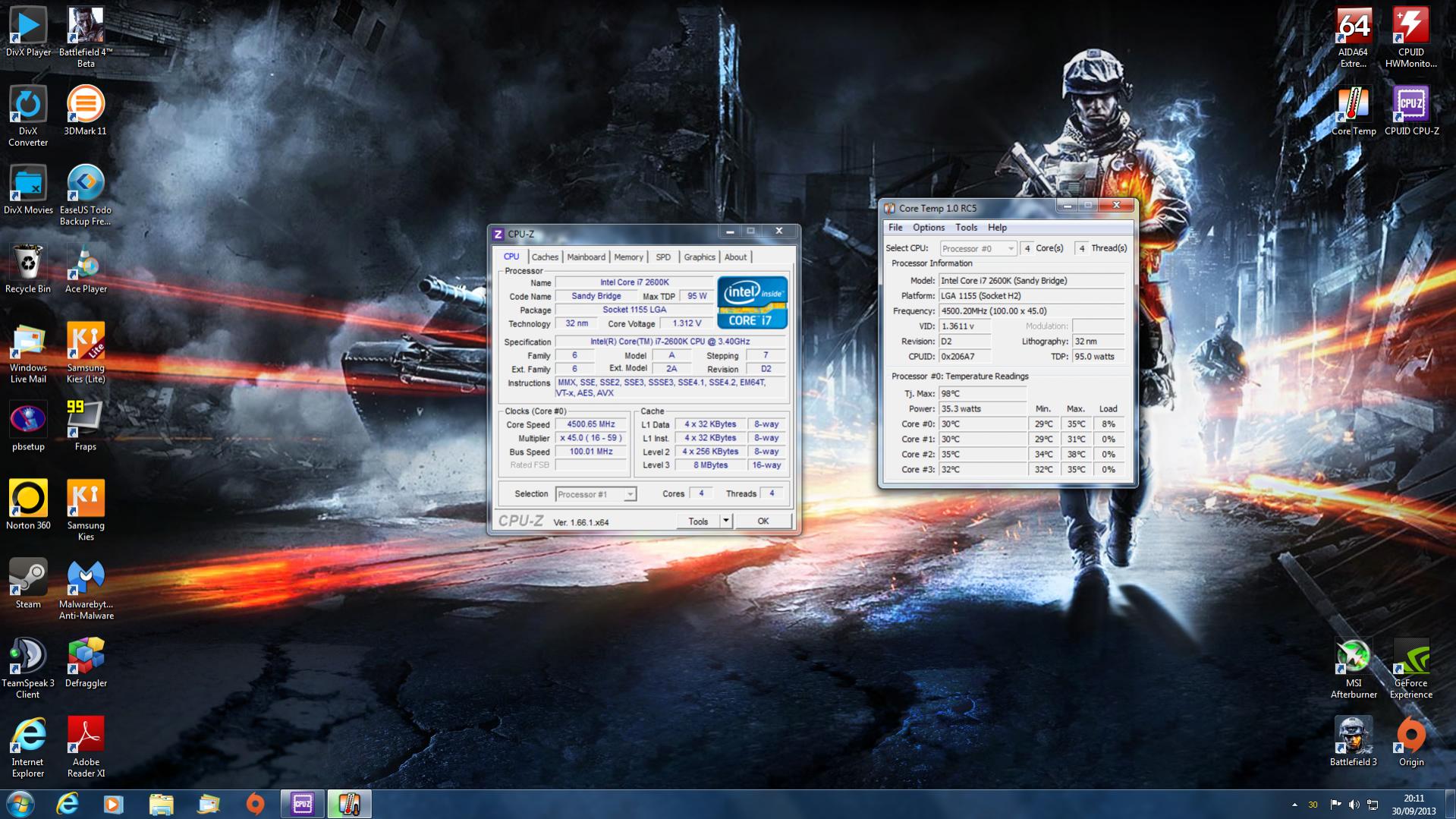Open Internet Explorer from the taskbar
This screenshot has width=1456, height=819.
(x=68, y=804)
